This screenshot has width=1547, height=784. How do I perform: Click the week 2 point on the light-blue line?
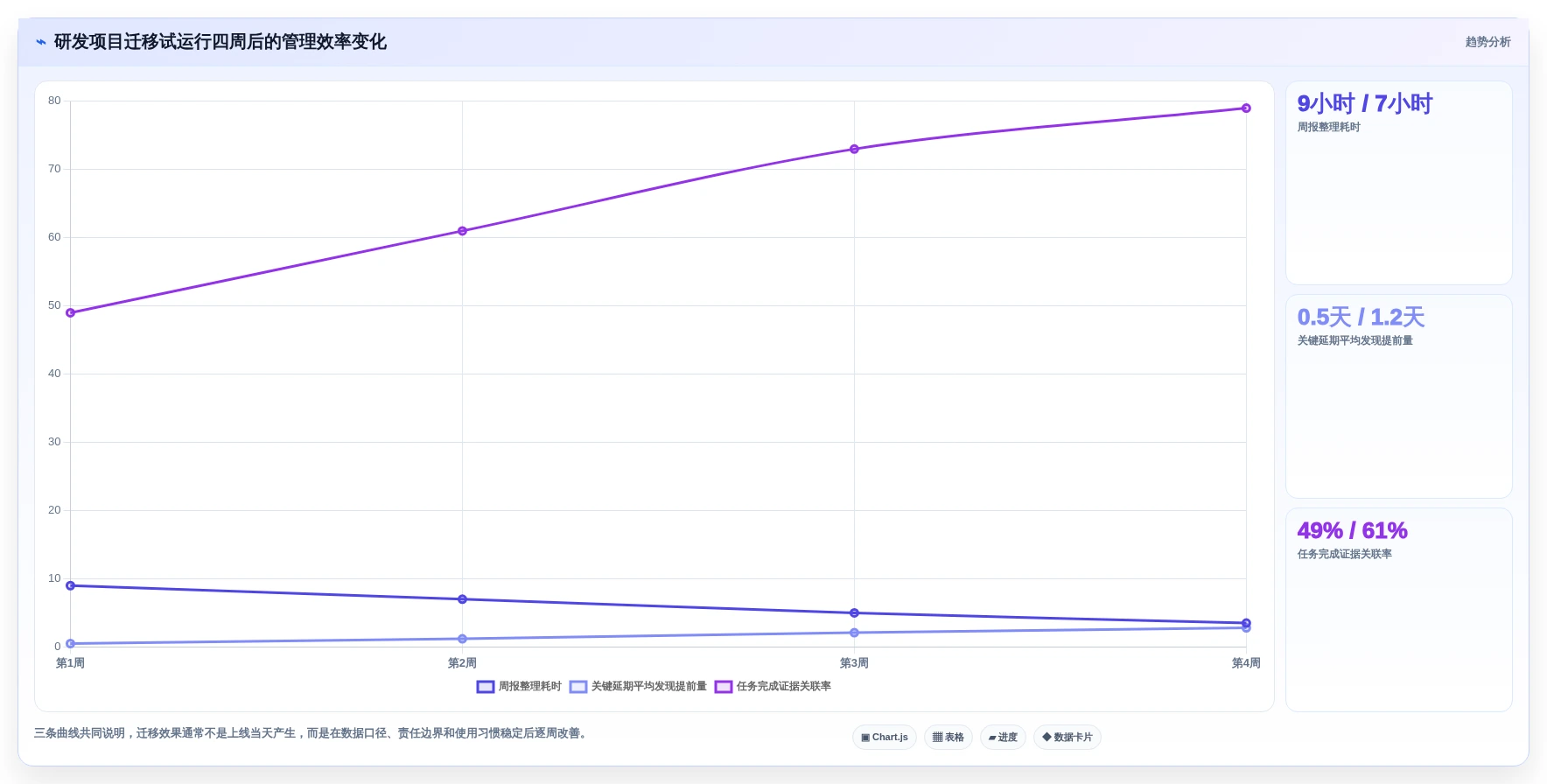click(463, 639)
